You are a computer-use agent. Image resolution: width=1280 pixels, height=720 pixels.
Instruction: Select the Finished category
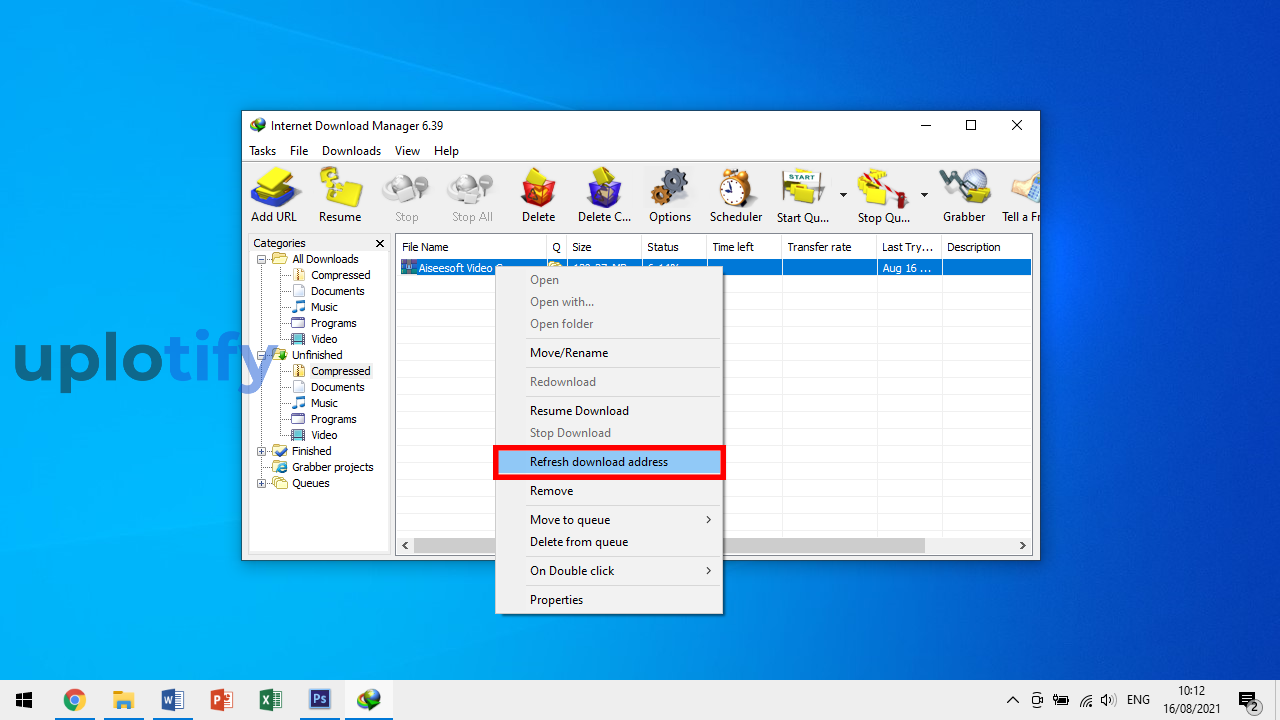pos(311,451)
